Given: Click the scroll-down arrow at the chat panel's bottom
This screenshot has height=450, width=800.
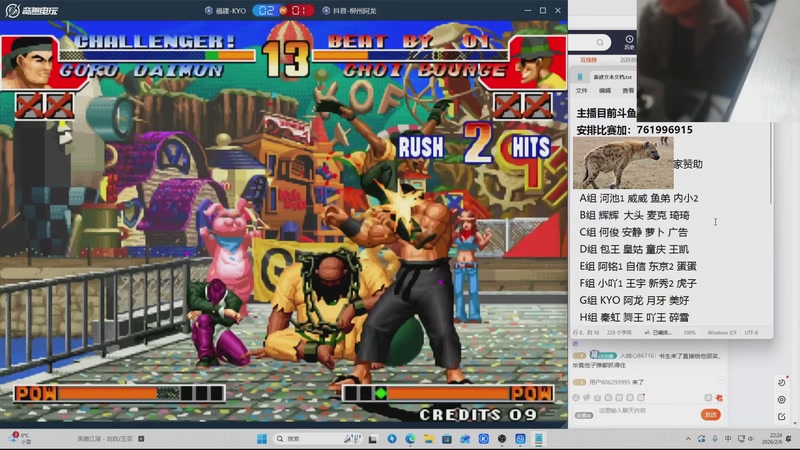Looking at the screenshot, I should pos(796,423).
